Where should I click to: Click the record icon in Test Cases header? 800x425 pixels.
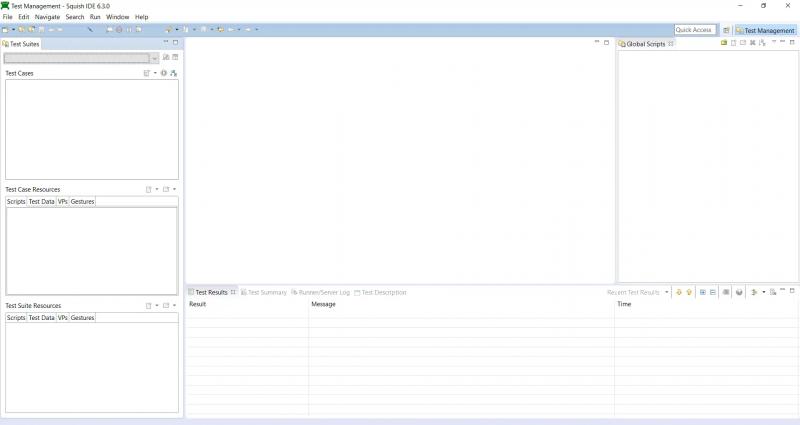(164, 73)
